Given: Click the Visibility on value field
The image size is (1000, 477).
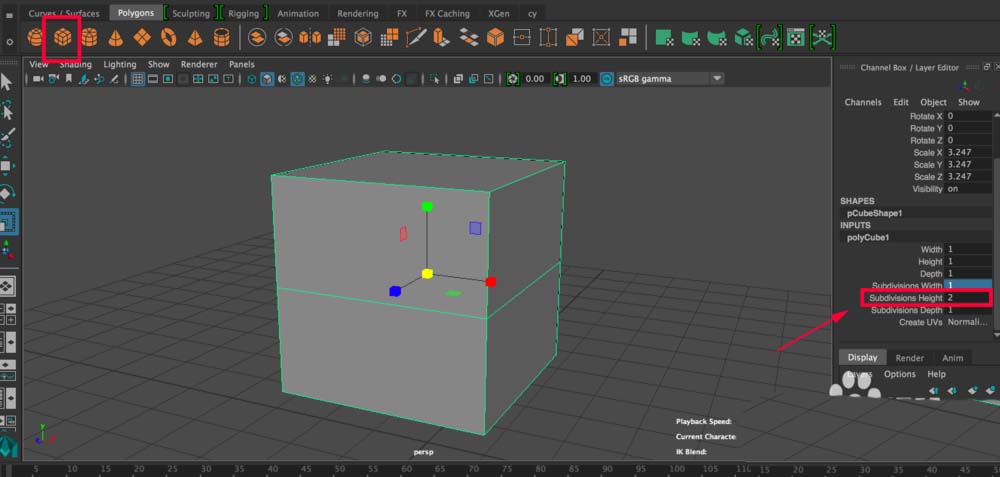Looking at the screenshot, I should point(968,189).
